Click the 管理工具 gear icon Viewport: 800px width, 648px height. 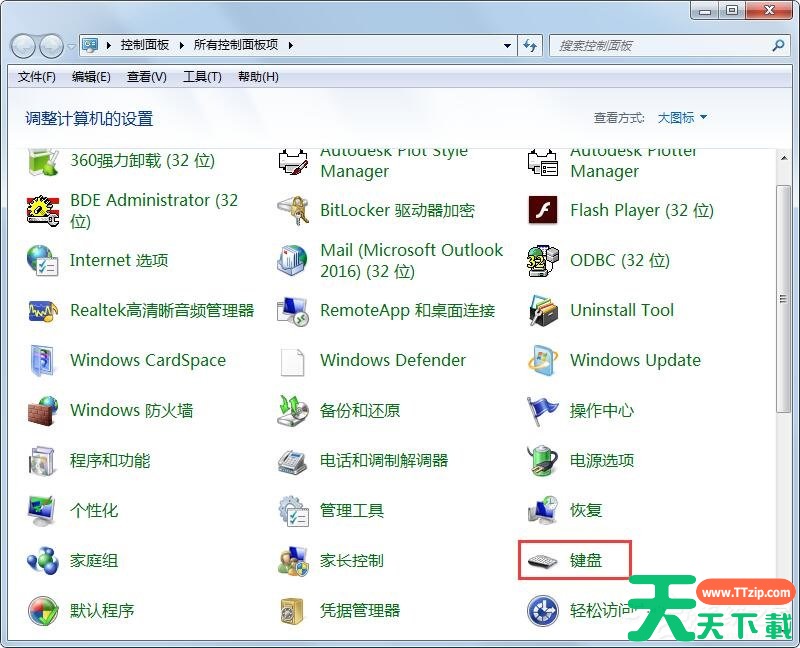coord(294,510)
